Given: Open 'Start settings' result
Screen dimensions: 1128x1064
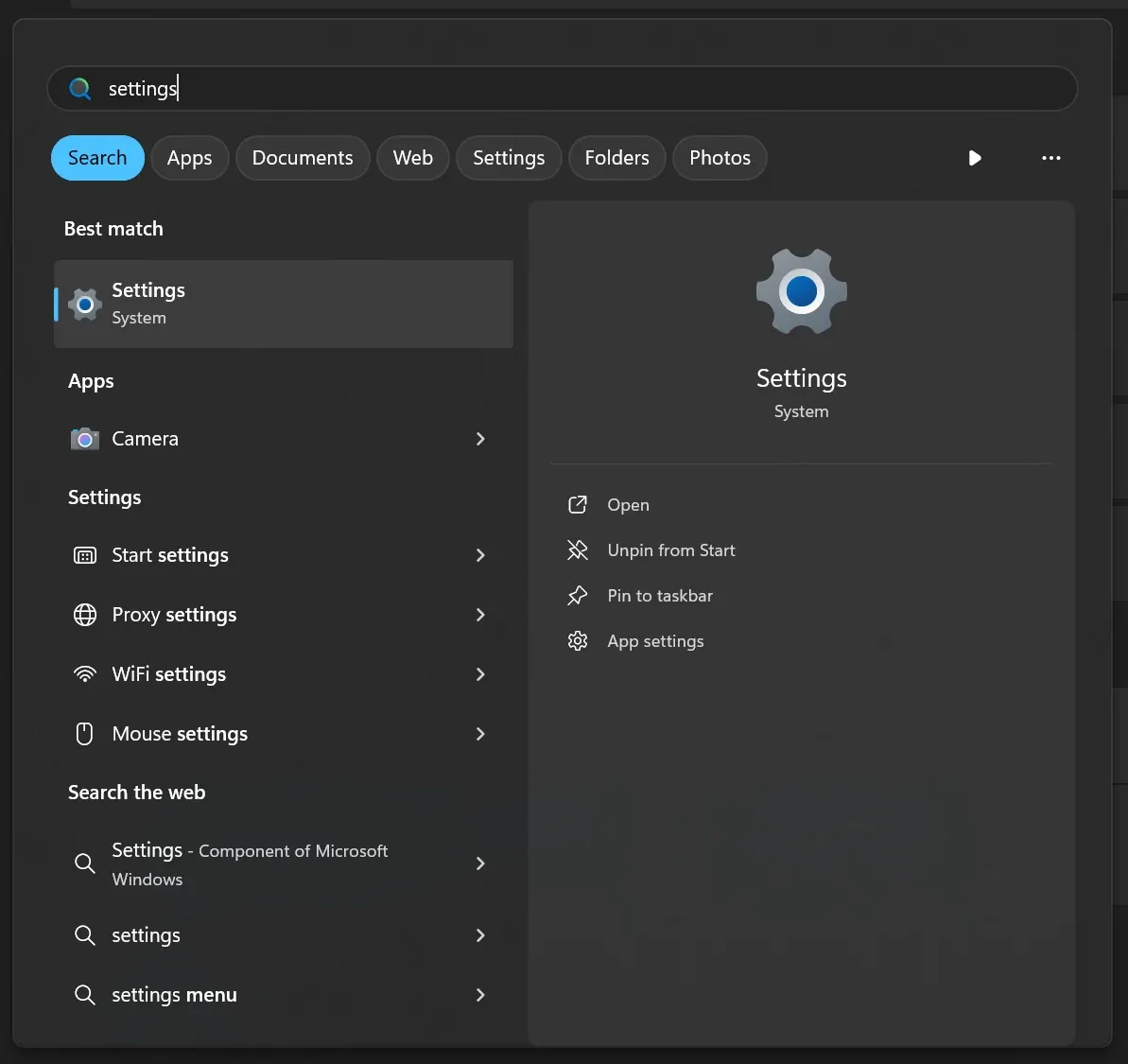Looking at the screenshot, I should 284,555.
